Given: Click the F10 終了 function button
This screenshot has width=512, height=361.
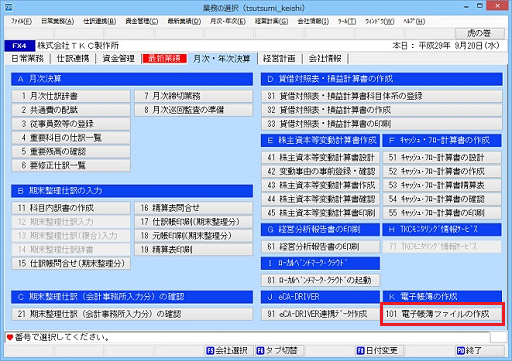Looking at the screenshot, I should (479, 350).
